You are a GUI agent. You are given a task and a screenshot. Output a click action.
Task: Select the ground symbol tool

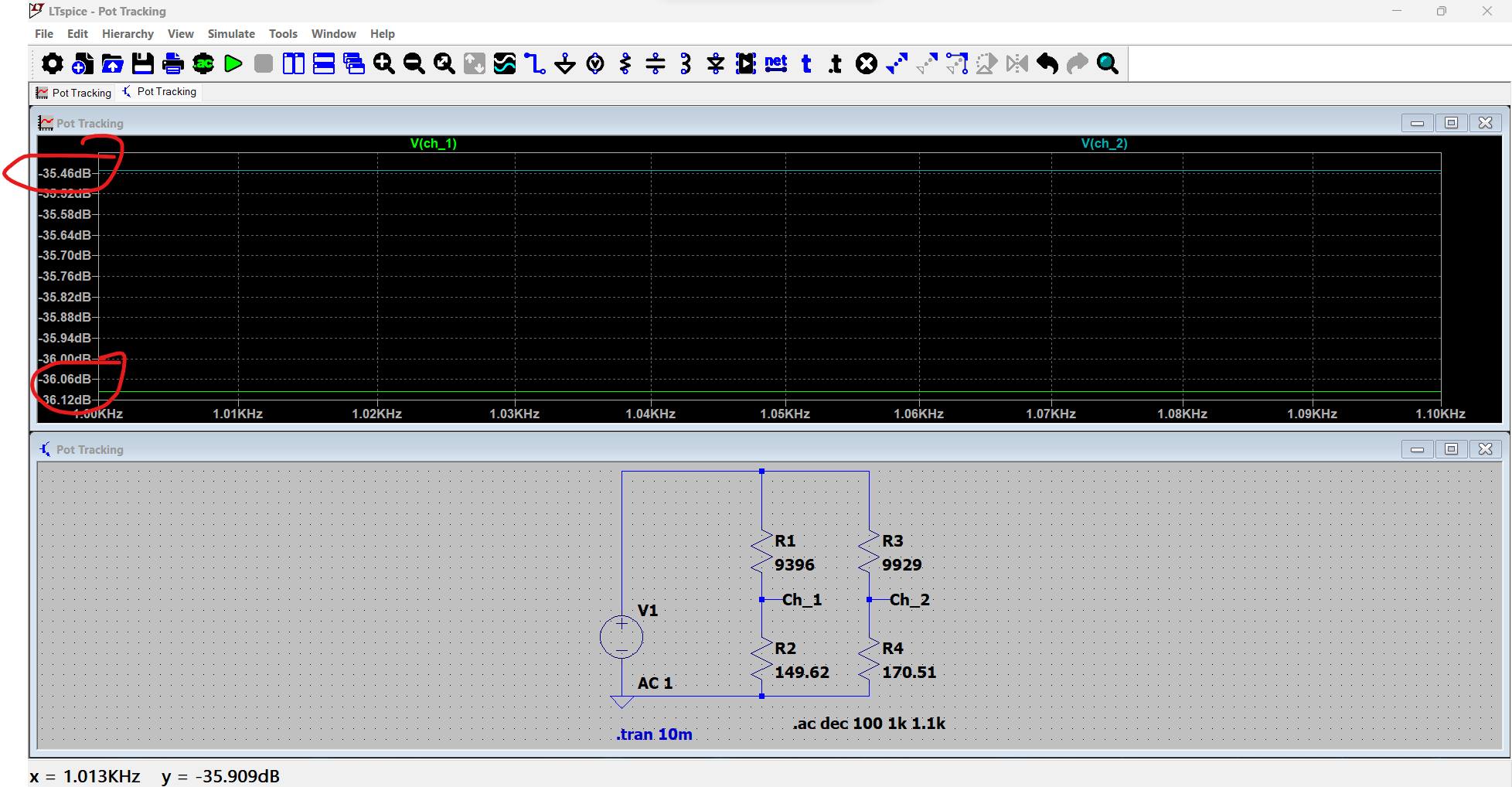[x=565, y=63]
